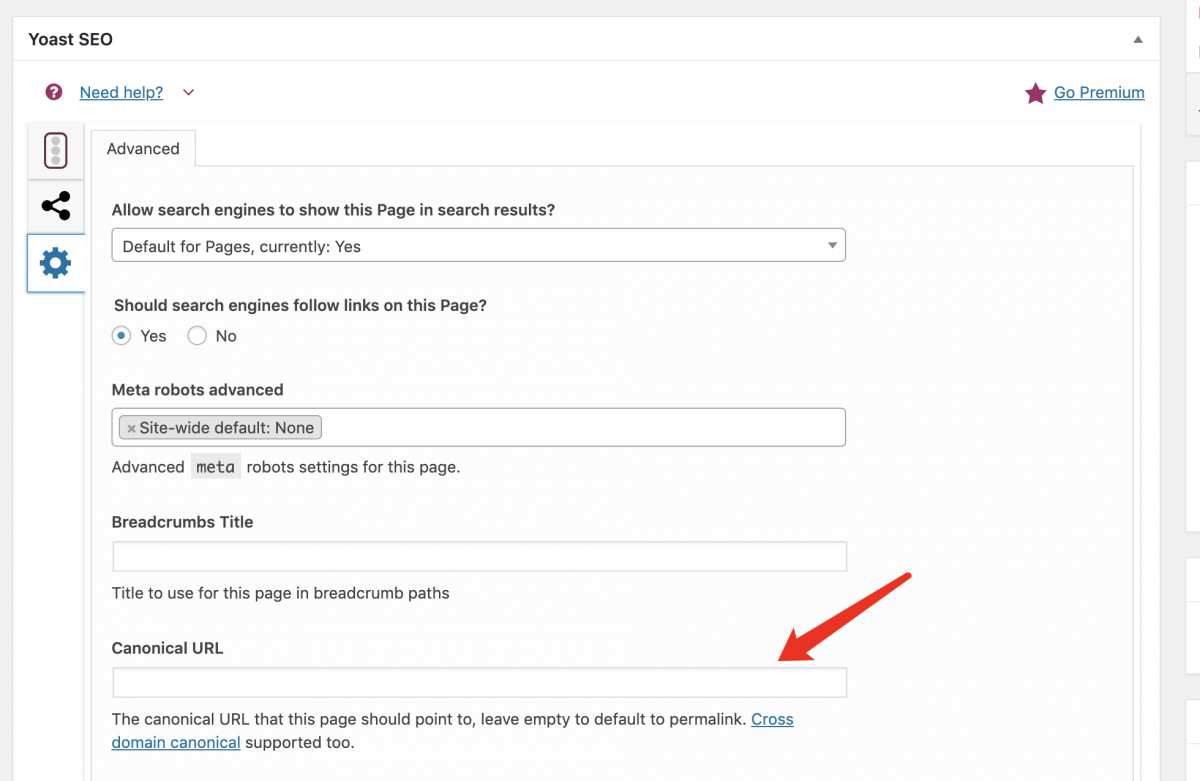This screenshot has height=781, width=1200.
Task: Click the 'Title to use for this page' hint
Action: [x=280, y=593]
